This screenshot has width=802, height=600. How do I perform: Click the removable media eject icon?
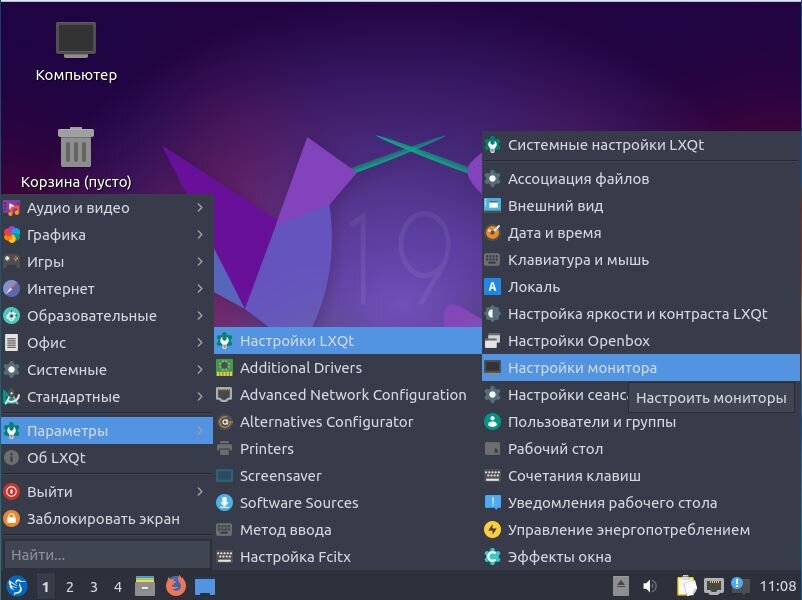[620, 586]
